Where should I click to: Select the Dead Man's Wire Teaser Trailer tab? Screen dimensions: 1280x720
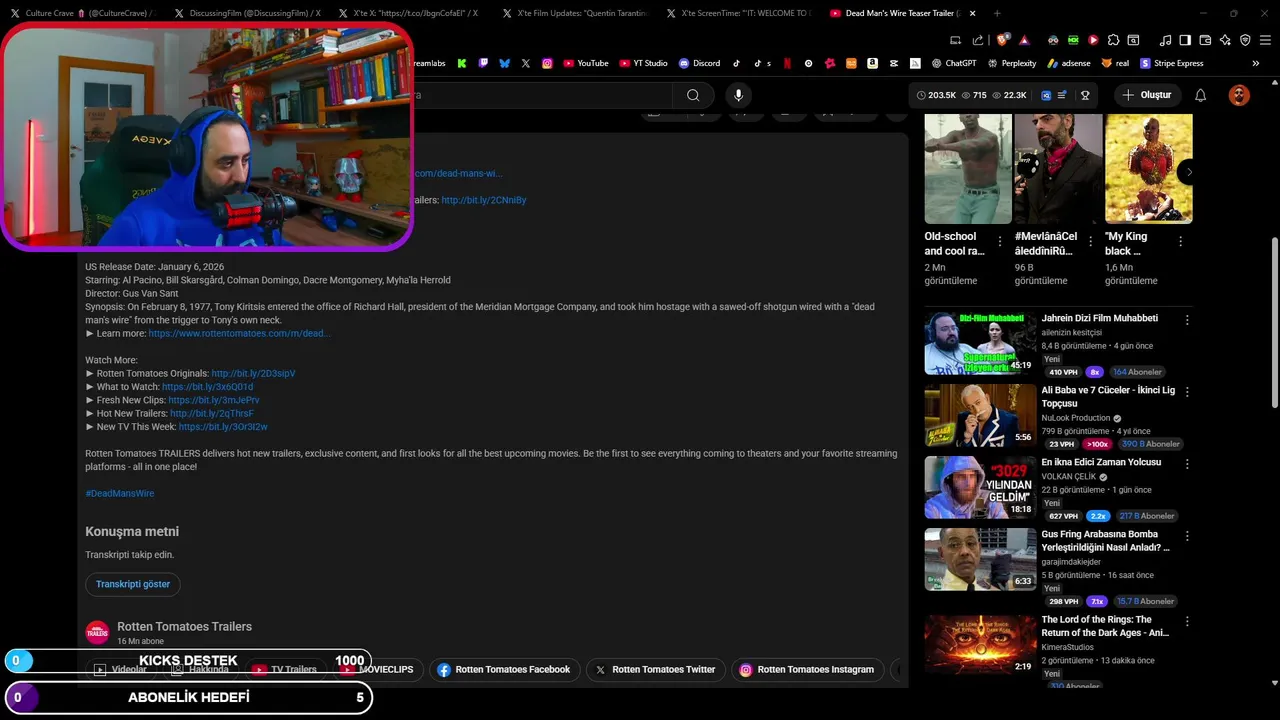[903, 13]
